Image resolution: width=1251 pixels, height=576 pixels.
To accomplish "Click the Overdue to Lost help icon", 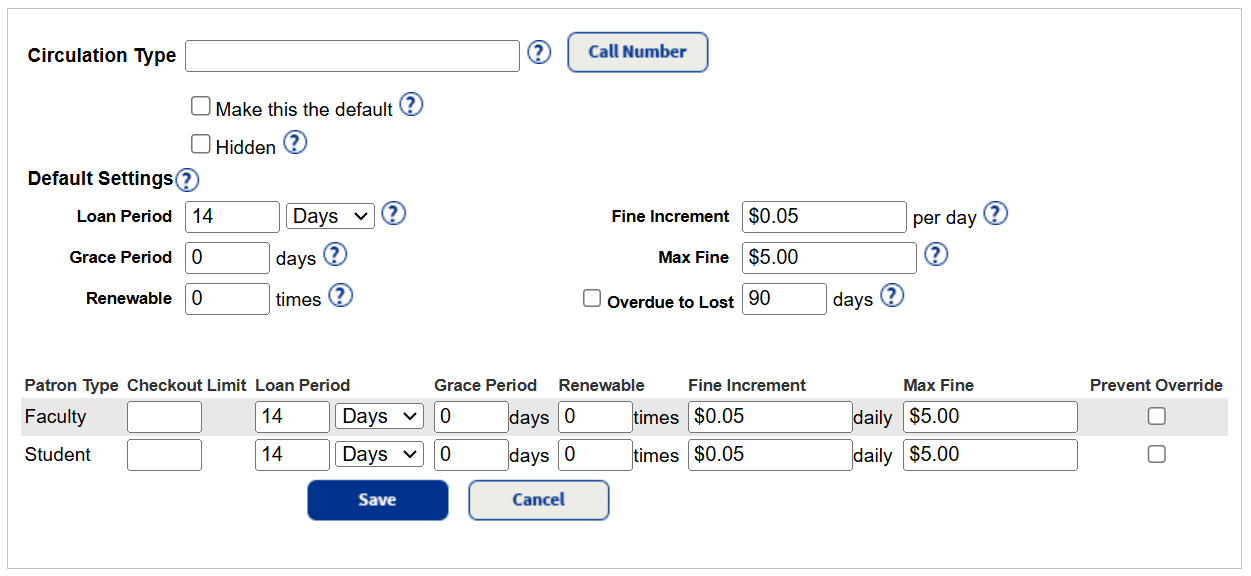I will tap(891, 295).
